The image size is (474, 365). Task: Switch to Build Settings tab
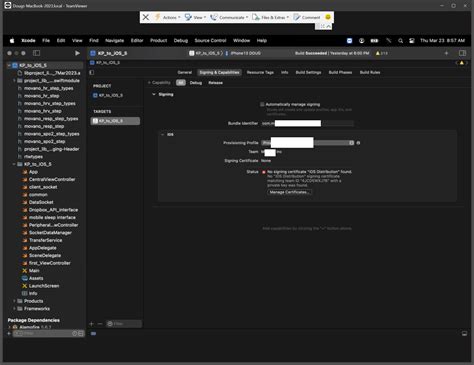click(308, 72)
